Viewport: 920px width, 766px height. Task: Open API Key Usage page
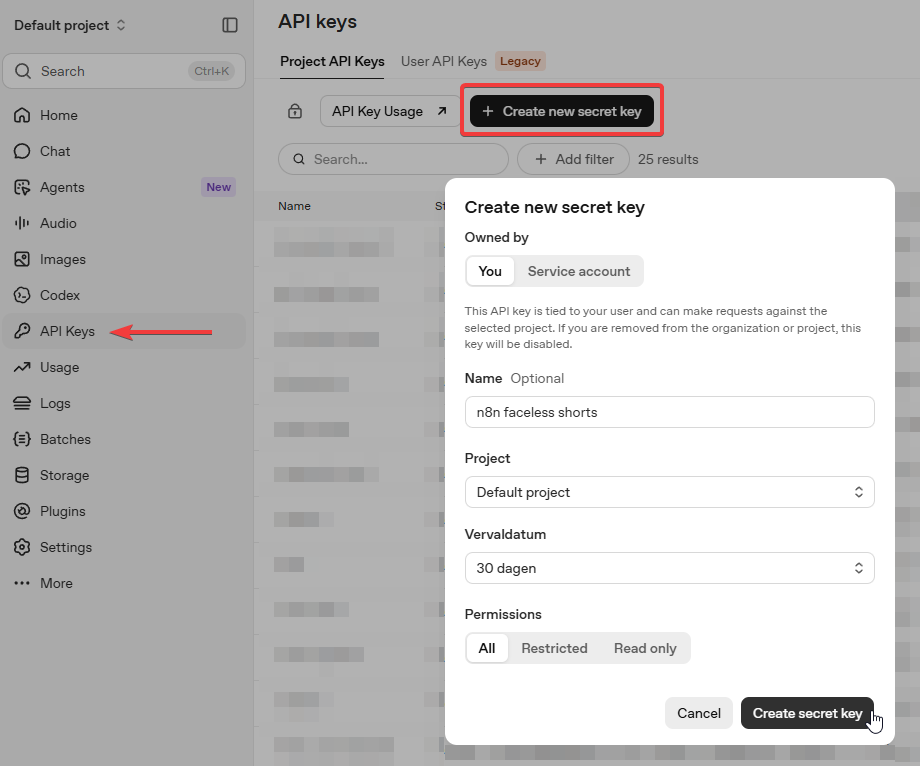pyautogui.click(x=390, y=111)
